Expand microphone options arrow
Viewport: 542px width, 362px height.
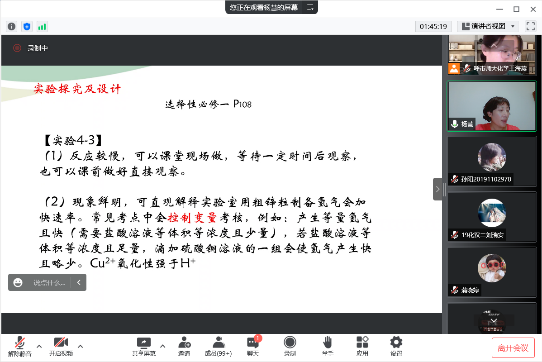[x=39, y=346]
